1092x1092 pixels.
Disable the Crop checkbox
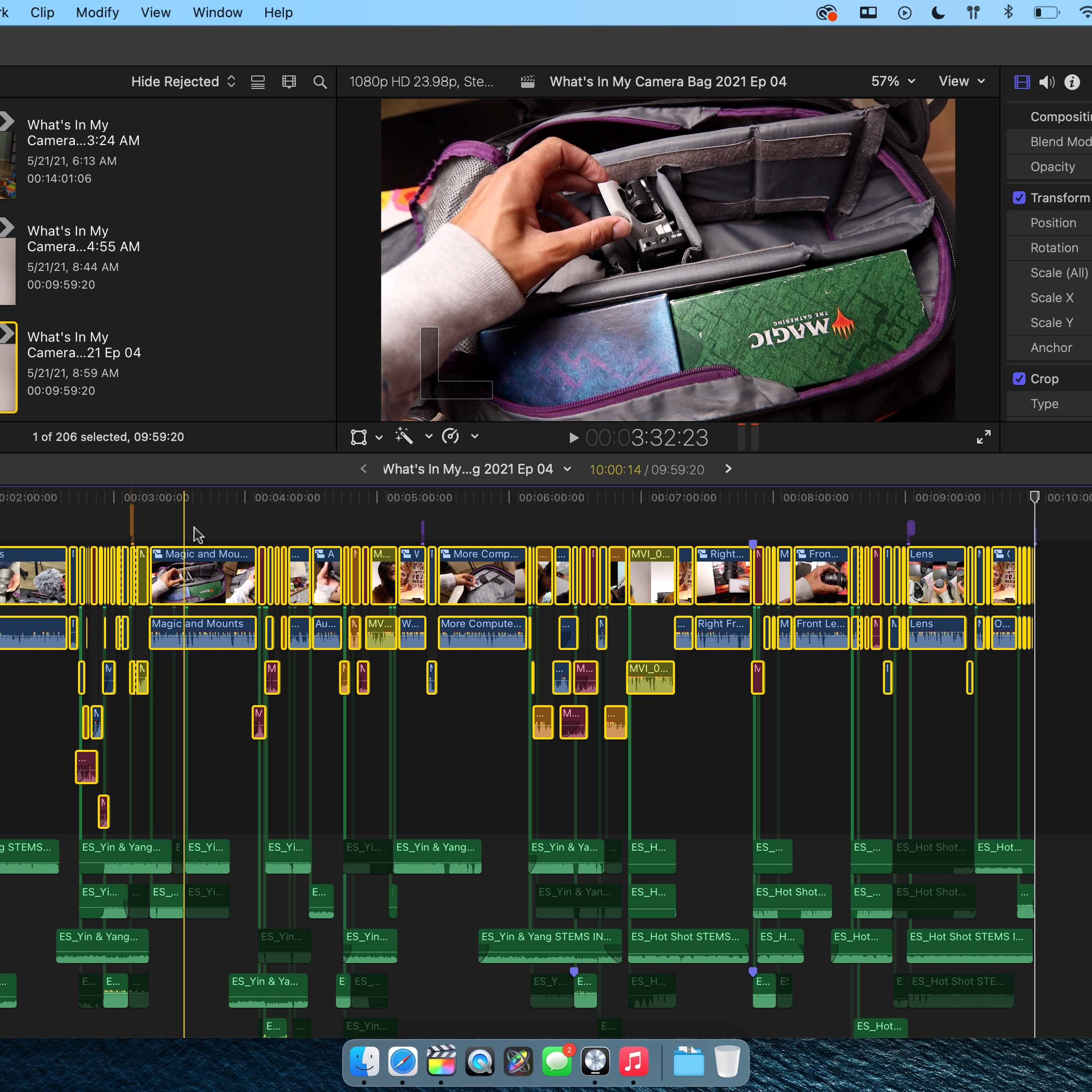pos(1018,379)
